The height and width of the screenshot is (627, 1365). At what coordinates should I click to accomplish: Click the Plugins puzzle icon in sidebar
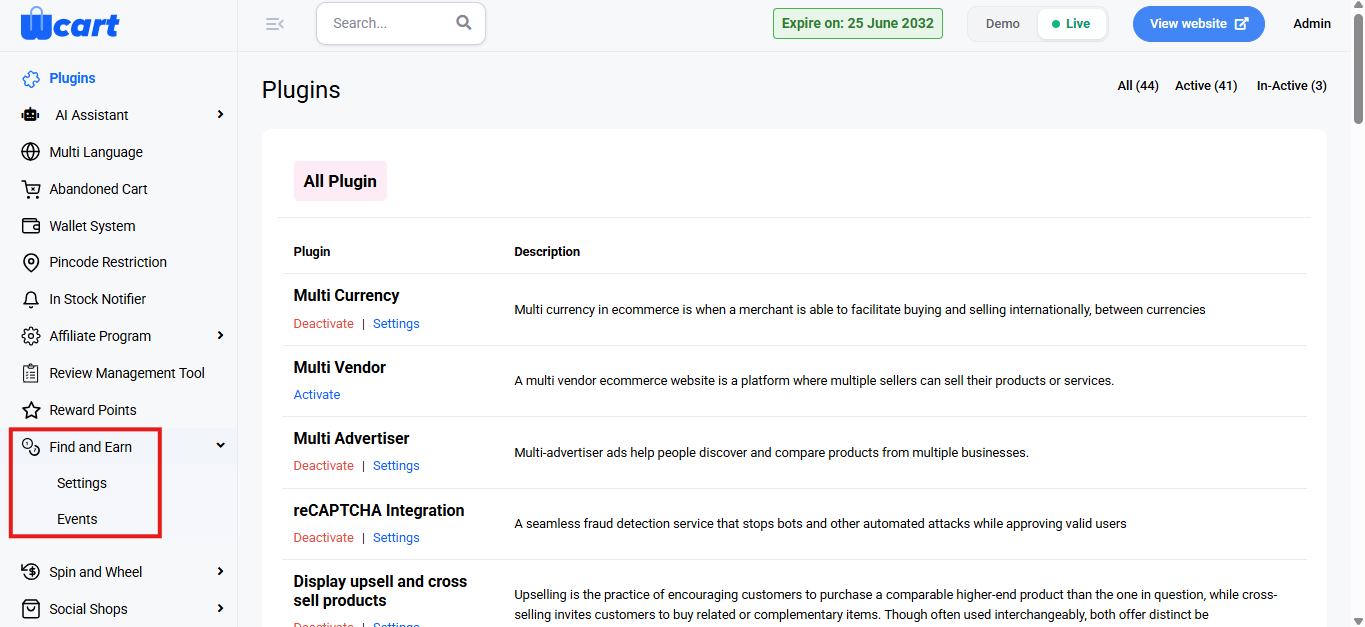click(31, 78)
